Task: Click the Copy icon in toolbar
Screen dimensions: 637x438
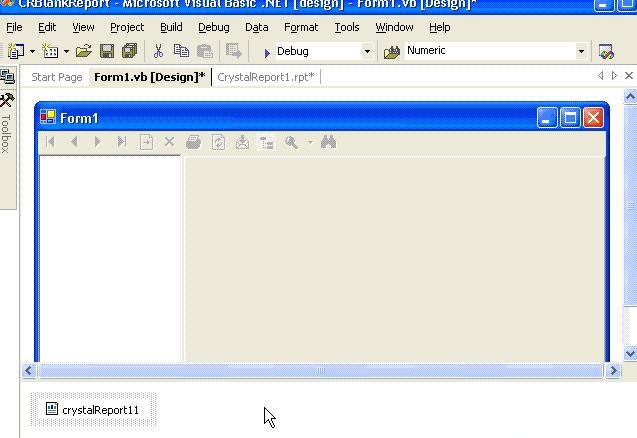Action: click(x=181, y=51)
